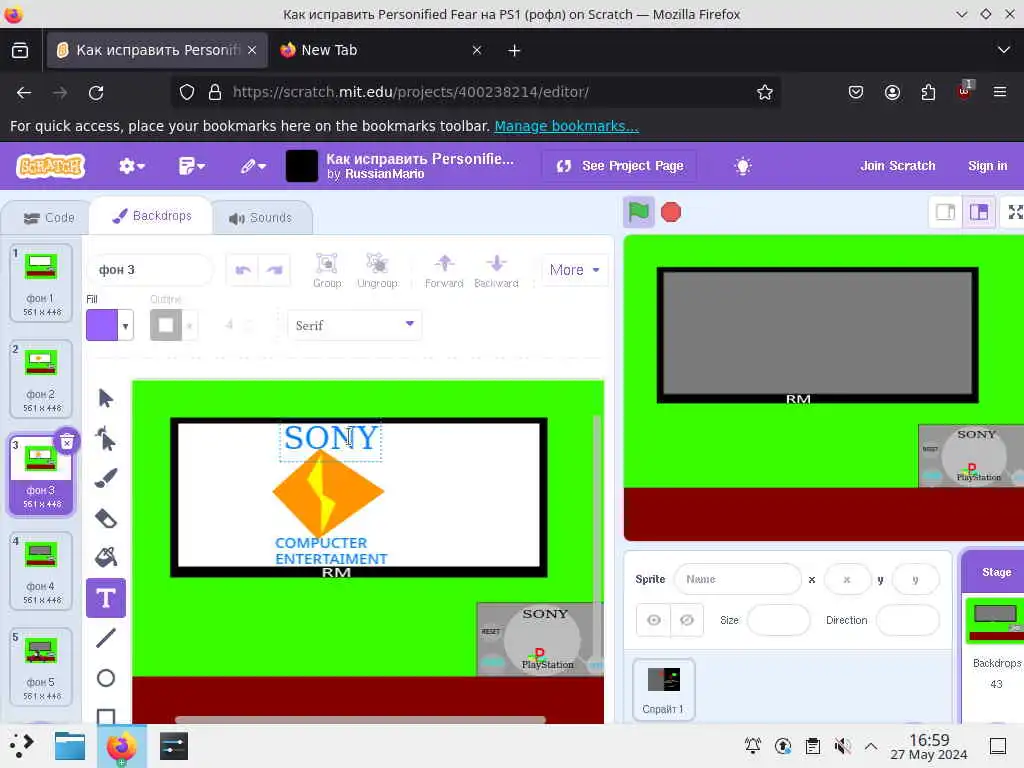
Task: Open Firefox extensions puzzle icon
Action: point(928,92)
